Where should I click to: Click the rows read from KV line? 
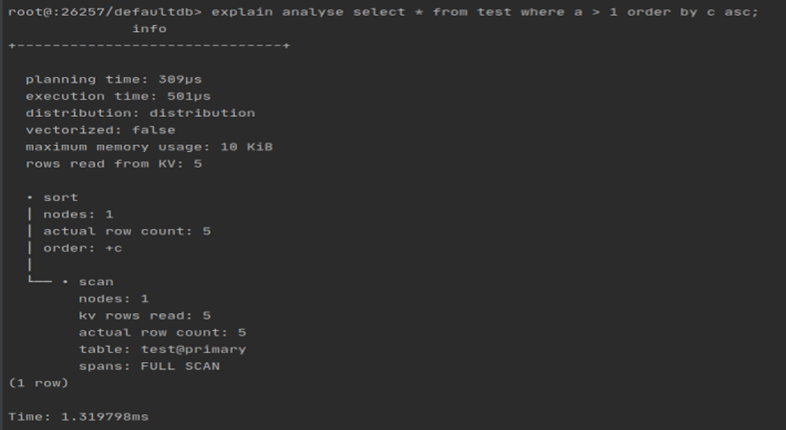[114, 164]
